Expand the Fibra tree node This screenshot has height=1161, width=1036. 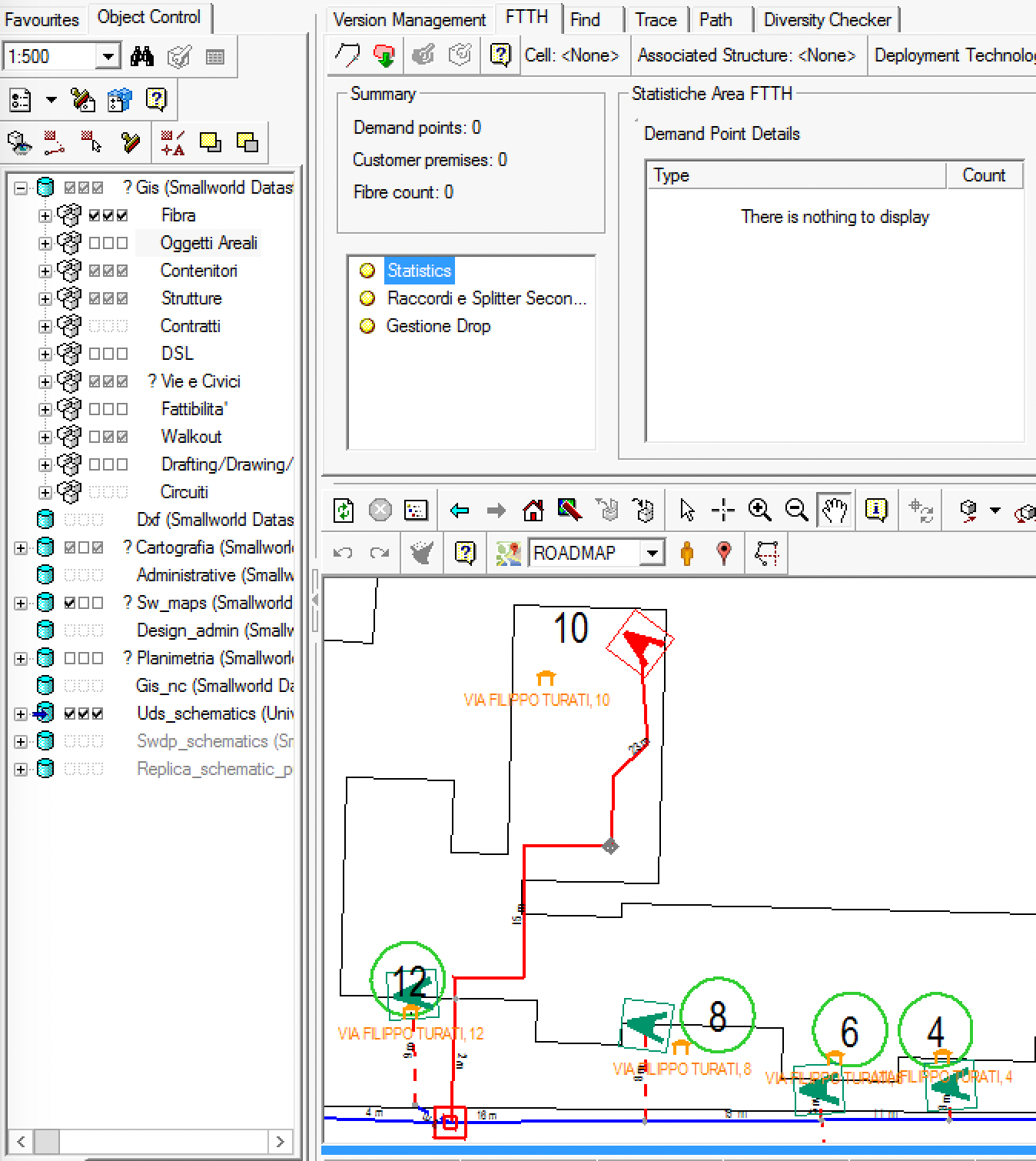point(45,215)
